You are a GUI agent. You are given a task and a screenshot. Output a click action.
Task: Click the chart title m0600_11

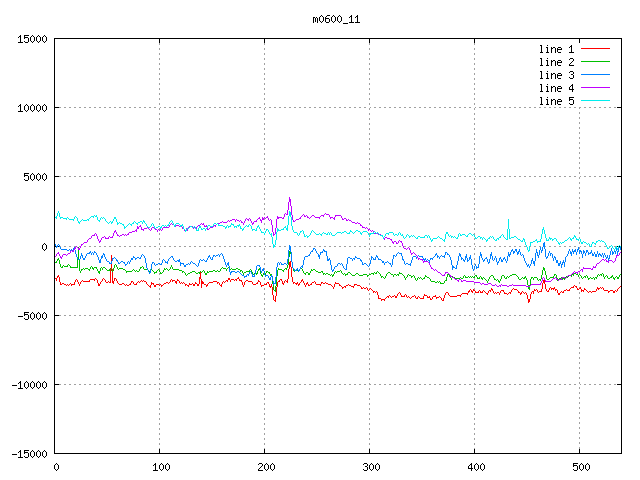pos(336,19)
